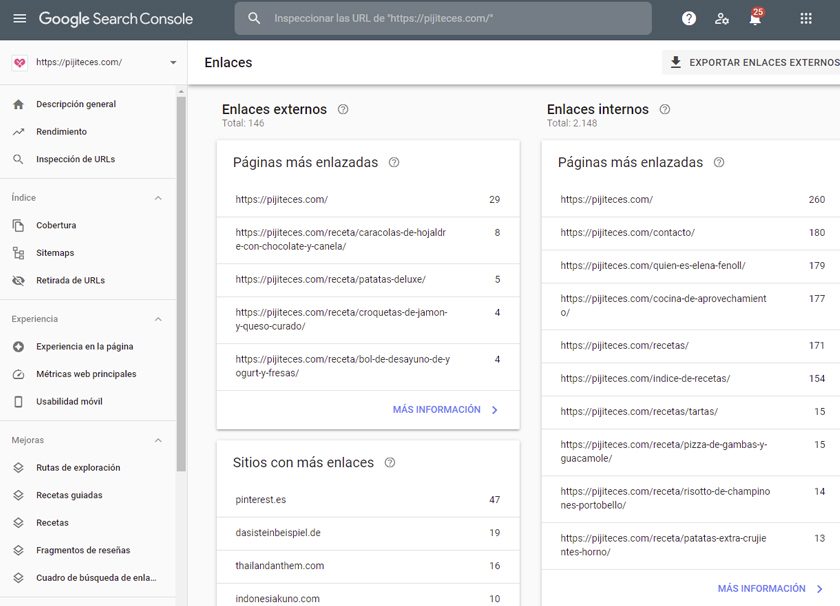Click the Rutas de exploración layers icon
Image resolution: width=840 pixels, height=606 pixels.
coord(18,468)
